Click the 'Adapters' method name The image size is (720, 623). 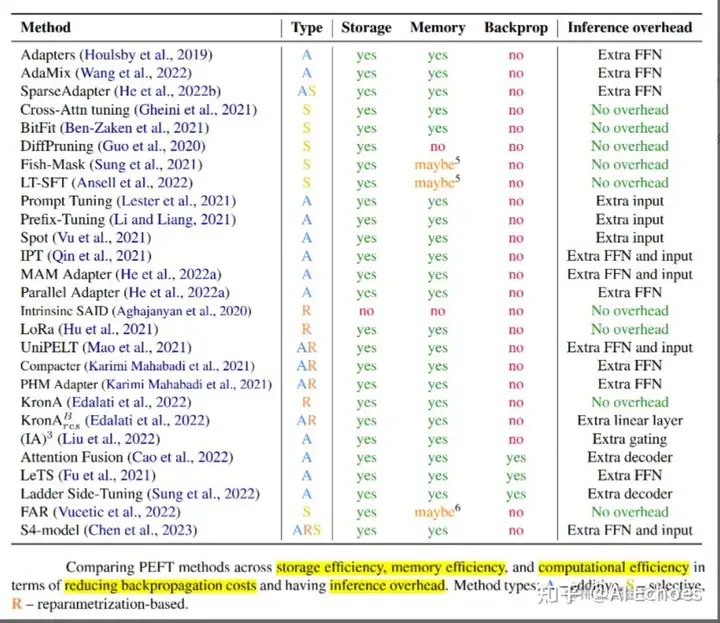coord(48,55)
